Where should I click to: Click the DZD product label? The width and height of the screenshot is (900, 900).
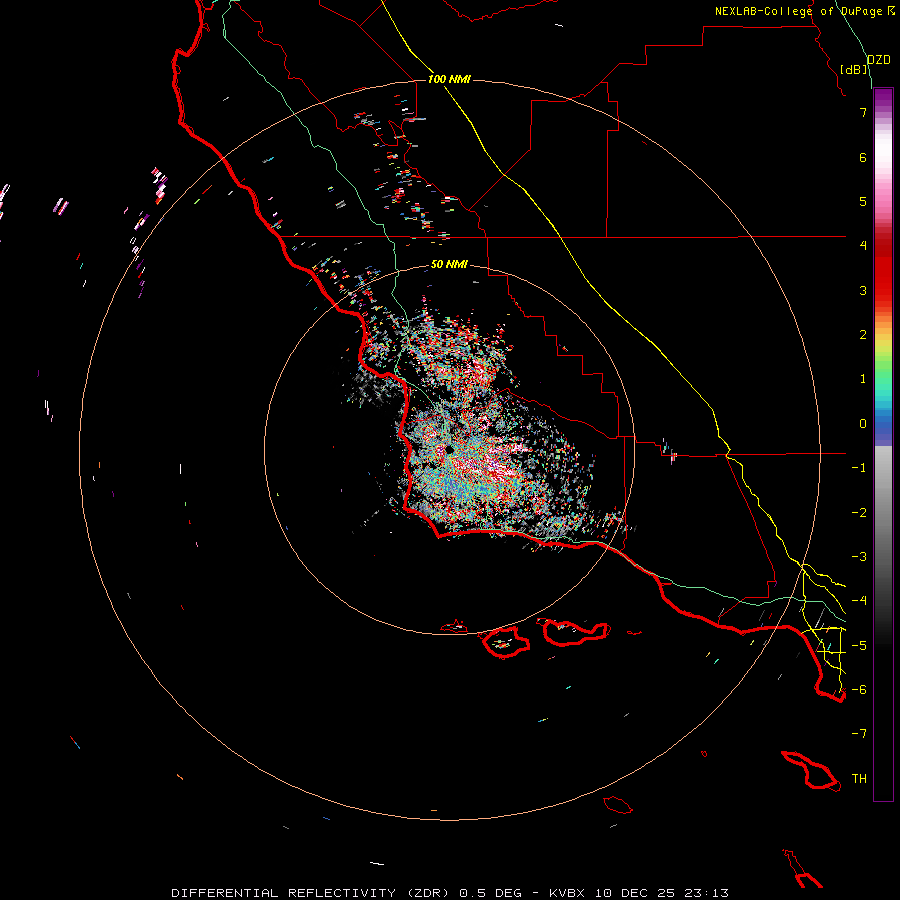(x=879, y=60)
